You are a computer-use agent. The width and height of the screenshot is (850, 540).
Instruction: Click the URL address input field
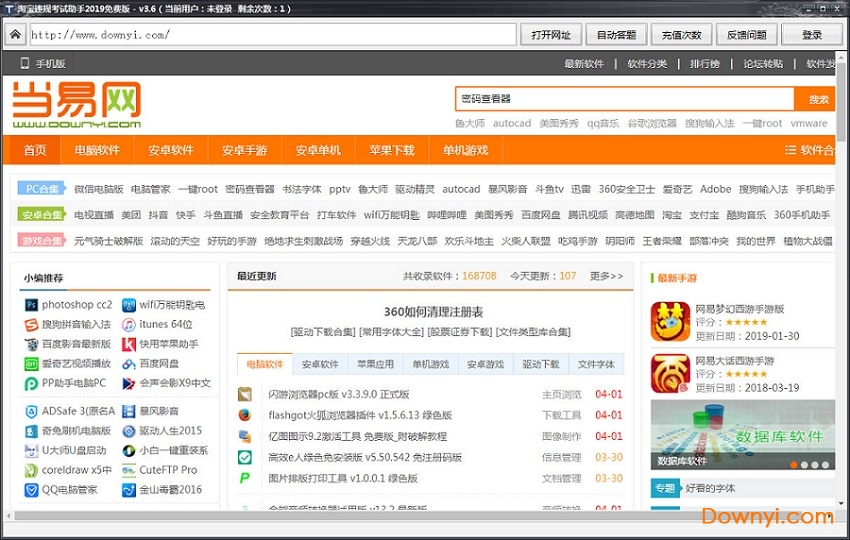click(270, 35)
